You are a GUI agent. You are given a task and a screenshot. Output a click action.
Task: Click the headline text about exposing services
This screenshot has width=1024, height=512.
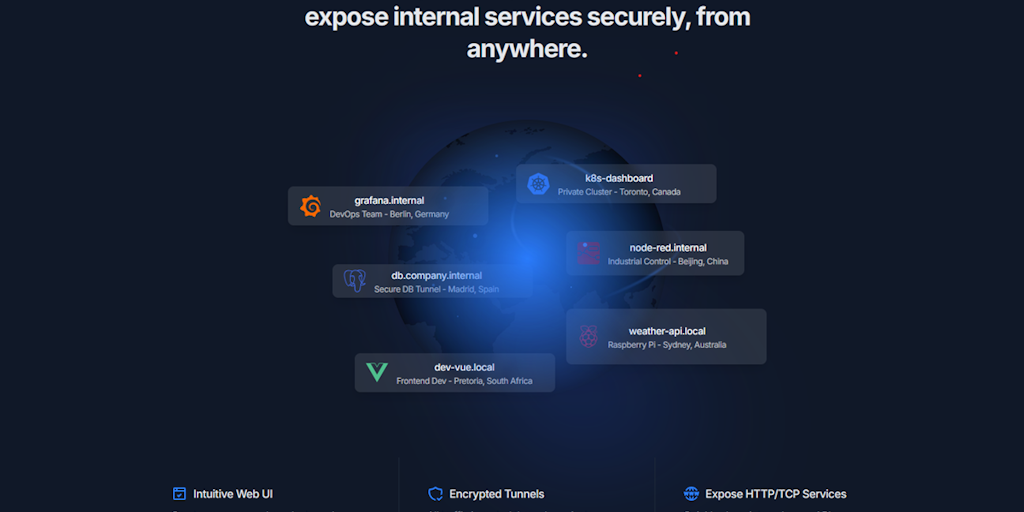pyautogui.click(x=527, y=33)
